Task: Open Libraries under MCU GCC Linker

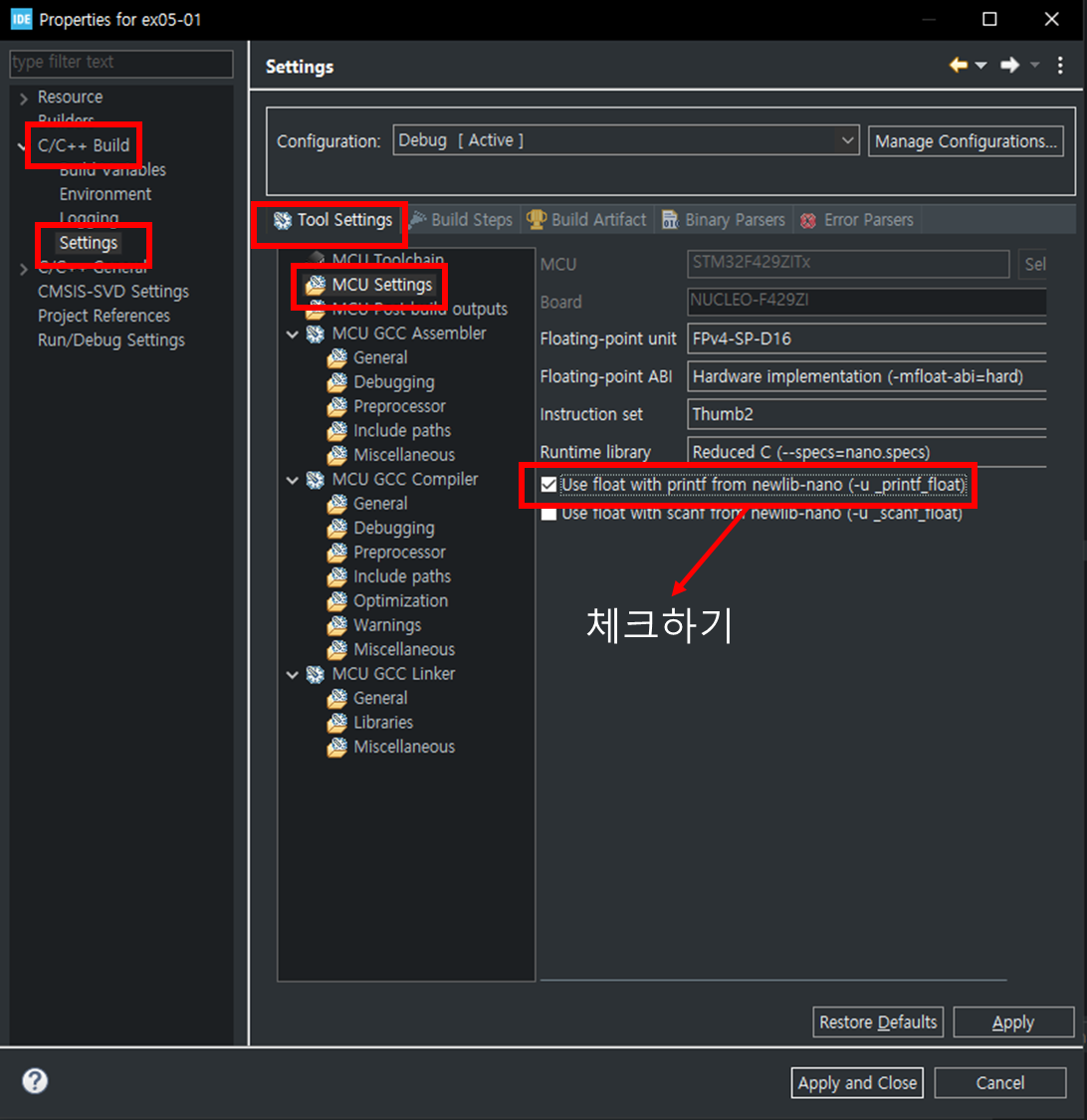Action: pyautogui.click(x=383, y=722)
